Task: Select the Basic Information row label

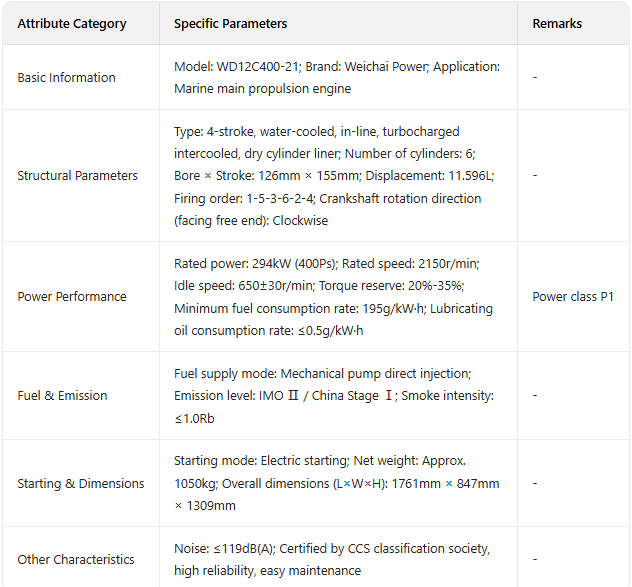Action: tap(66, 77)
